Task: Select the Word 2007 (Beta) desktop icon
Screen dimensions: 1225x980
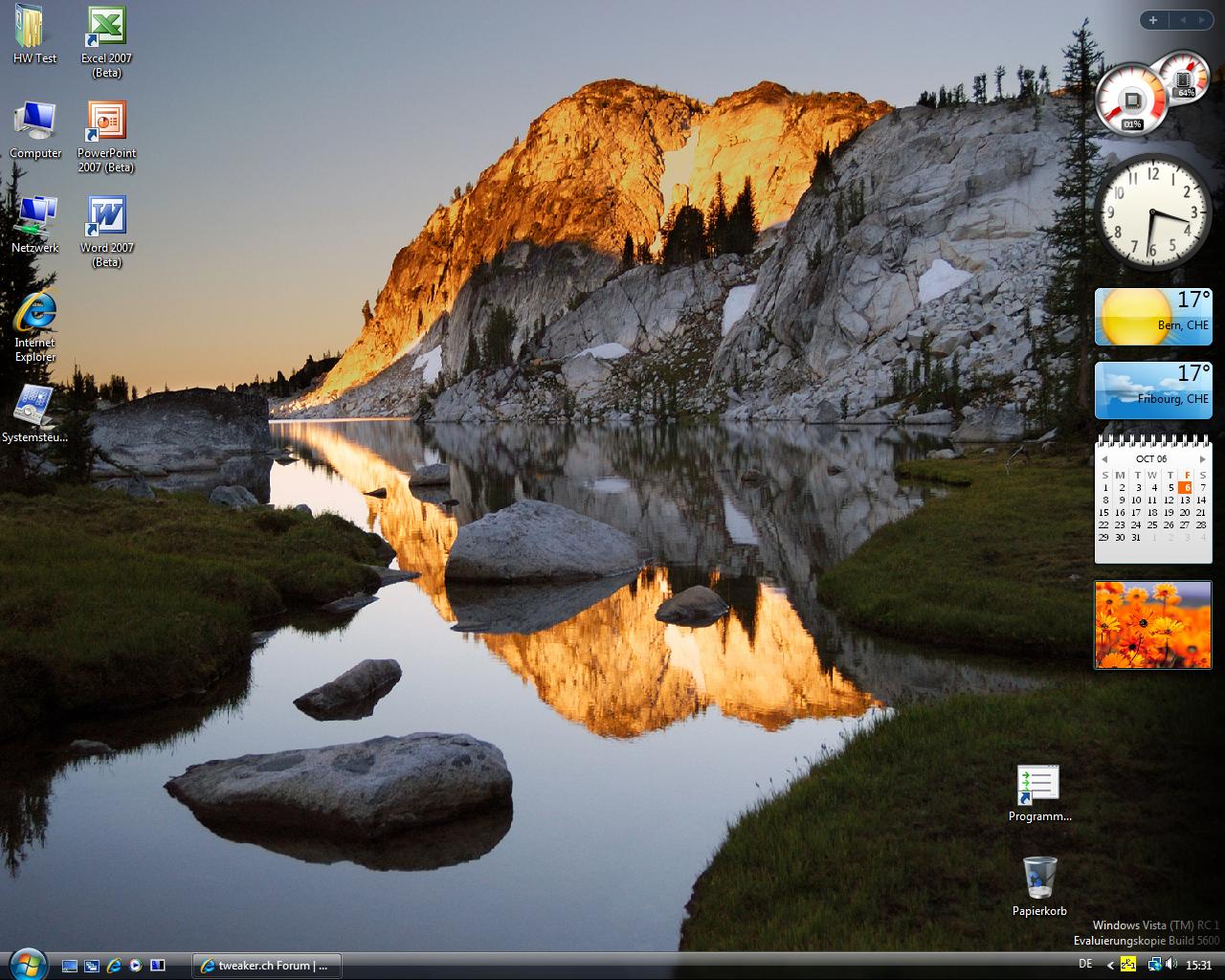Action: click(106, 217)
